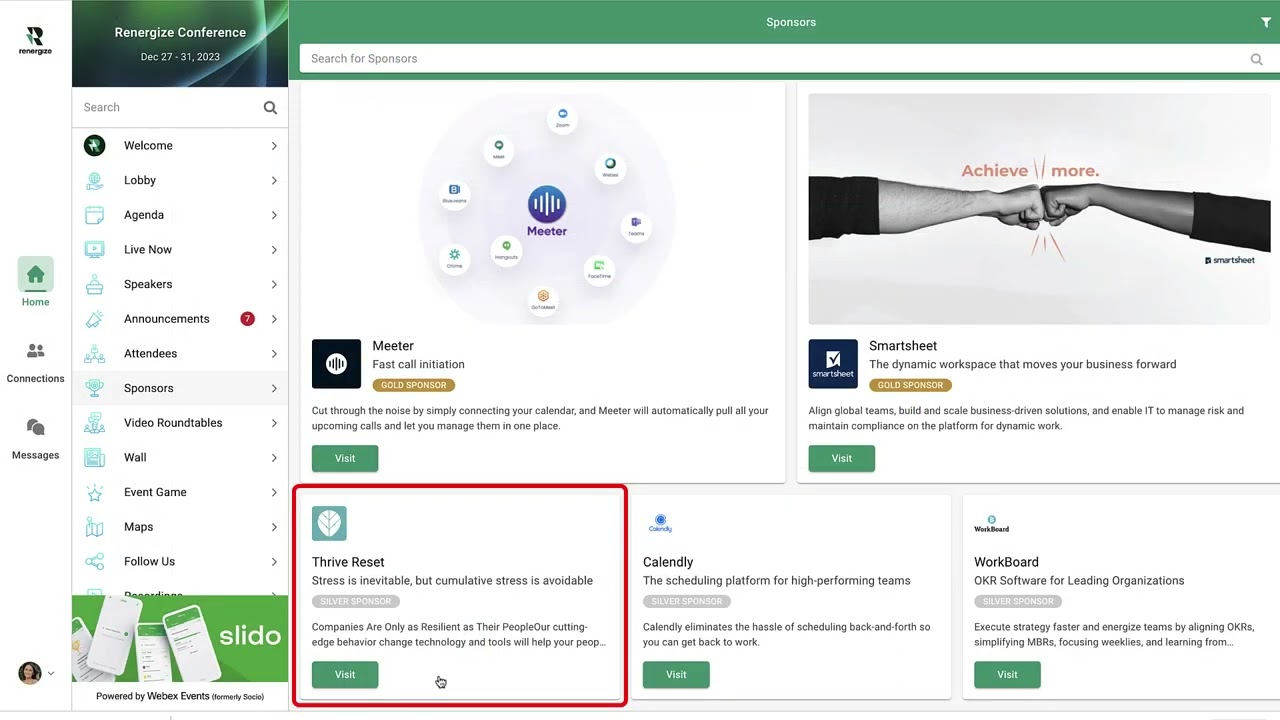This screenshot has height=720, width=1280.
Task: Open the Lobby menu item
Action: click(x=180, y=180)
